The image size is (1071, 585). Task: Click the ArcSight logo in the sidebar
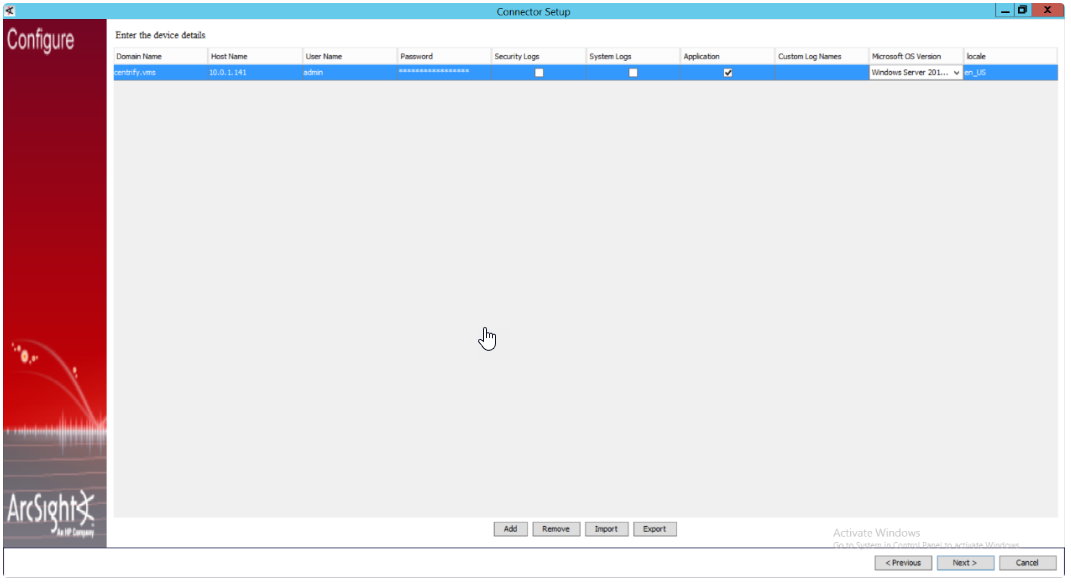point(54,512)
